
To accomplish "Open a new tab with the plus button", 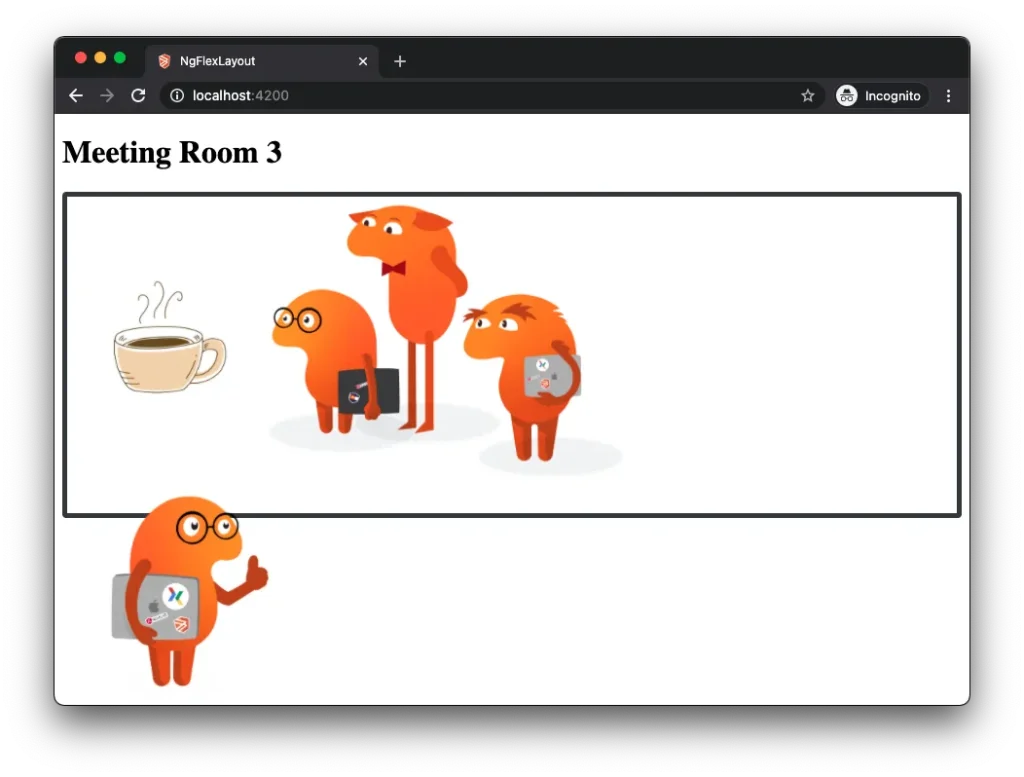I will point(400,61).
